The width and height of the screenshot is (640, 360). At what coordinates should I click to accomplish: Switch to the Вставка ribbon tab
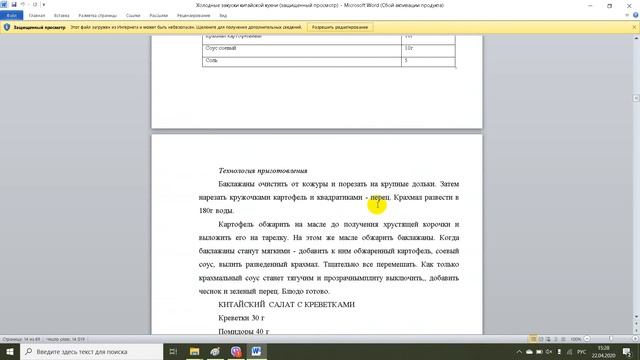tap(62, 16)
